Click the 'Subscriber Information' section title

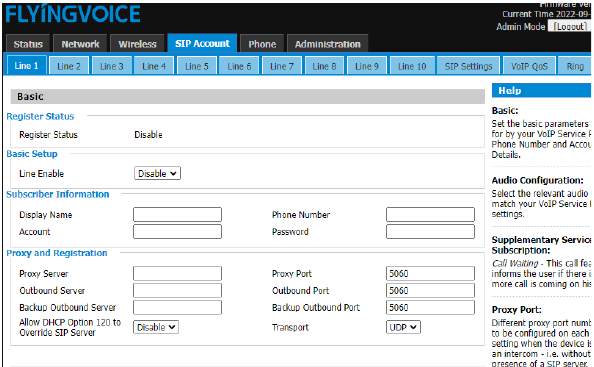click(x=58, y=194)
